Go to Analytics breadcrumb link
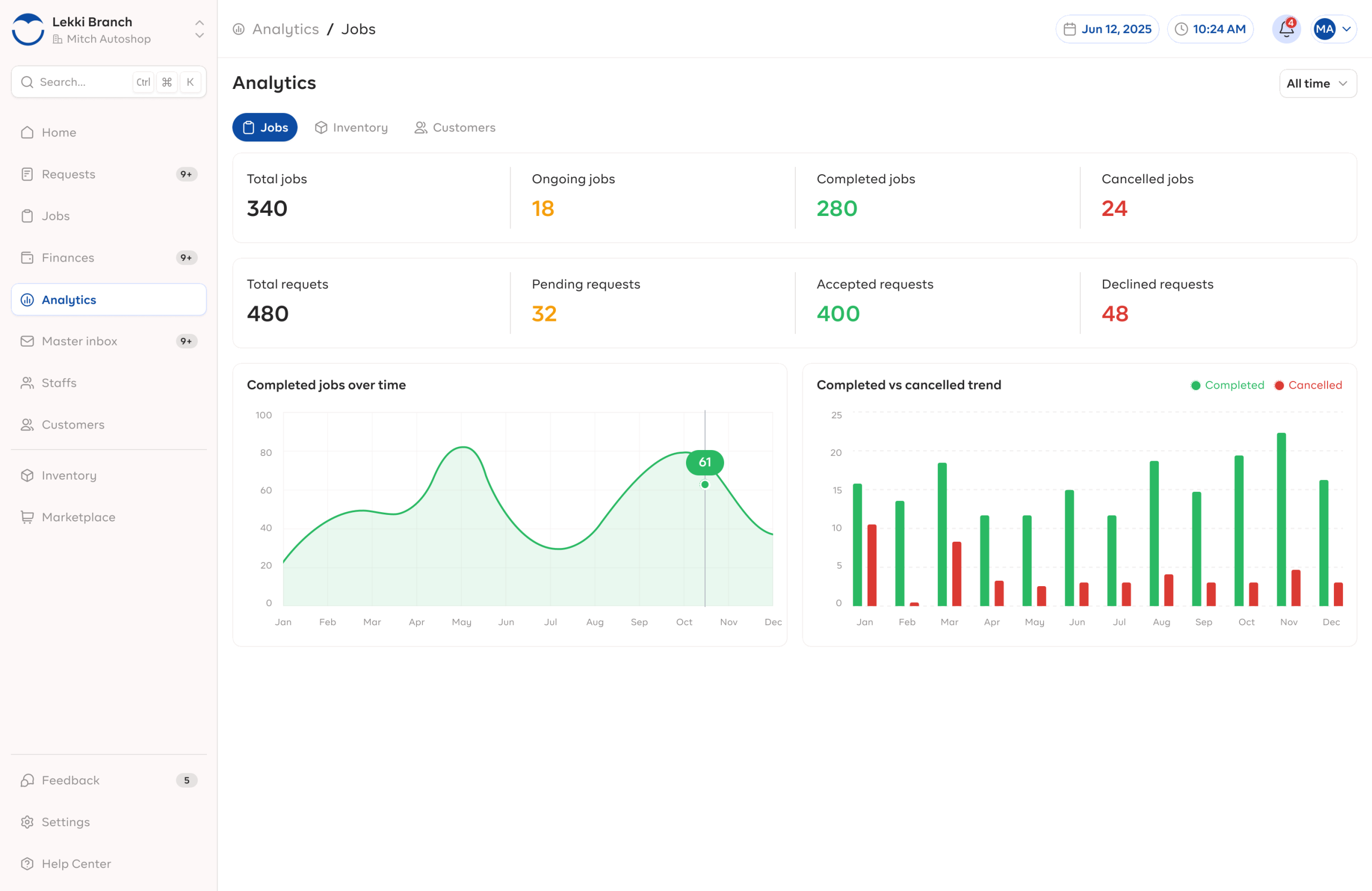 tap(285, 29)
